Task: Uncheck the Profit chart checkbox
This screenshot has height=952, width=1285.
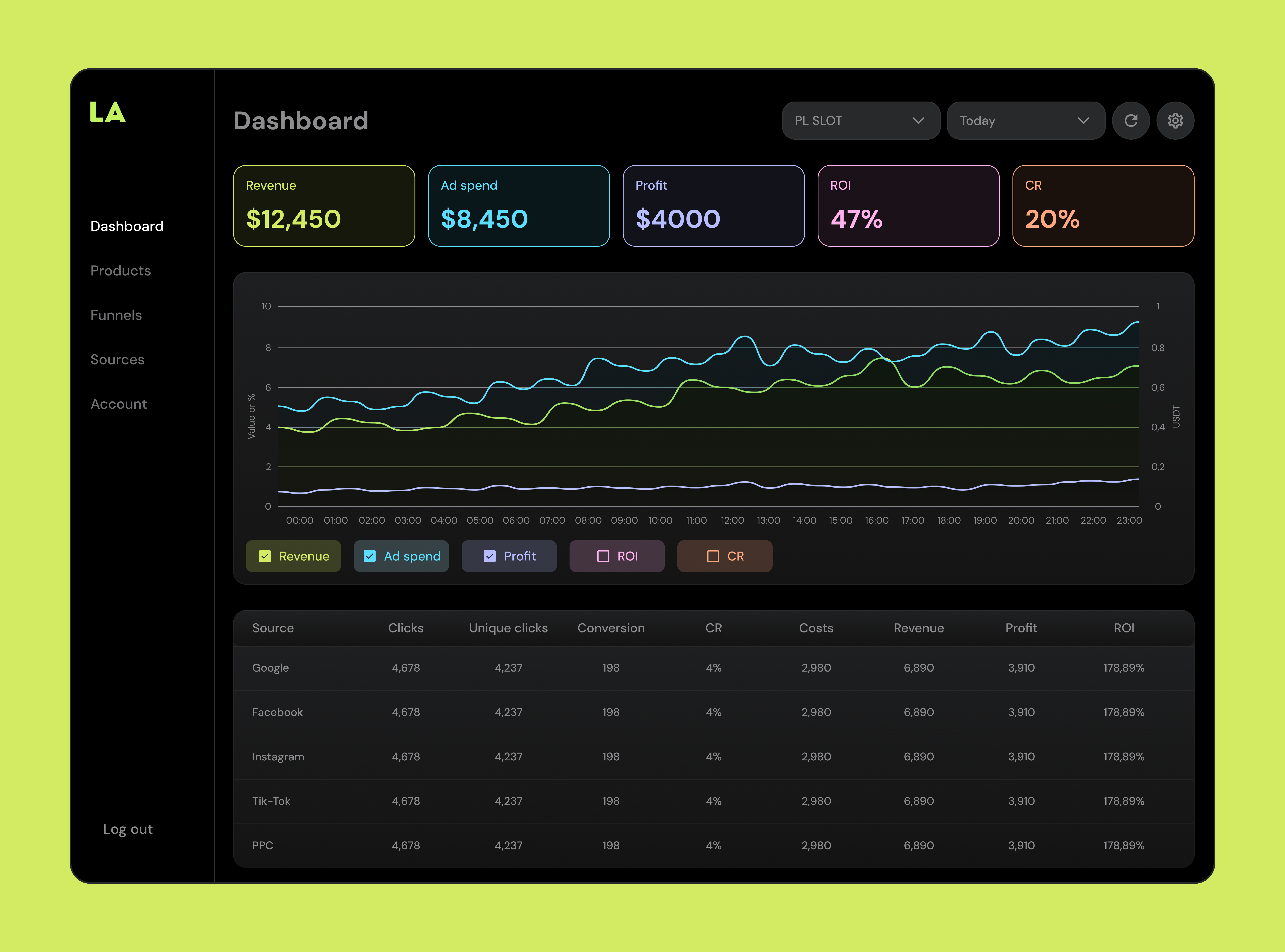Action: tap(490, 556)
